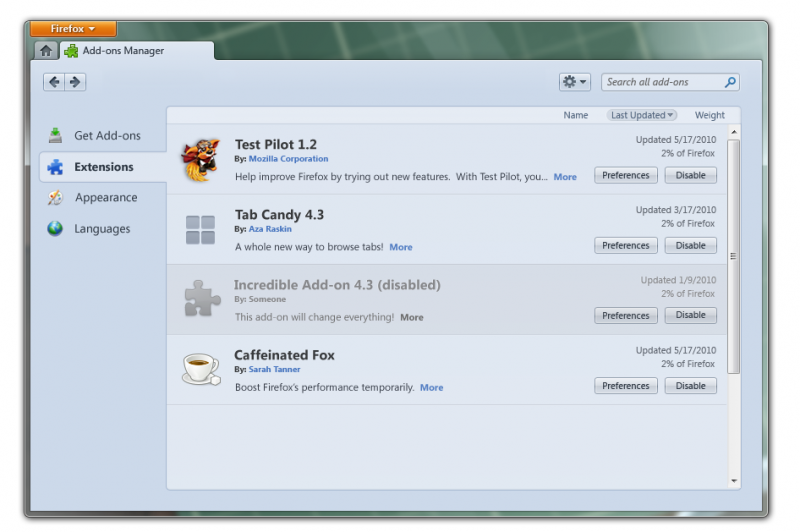Disable the Tab Candy extension

[690, 245]
